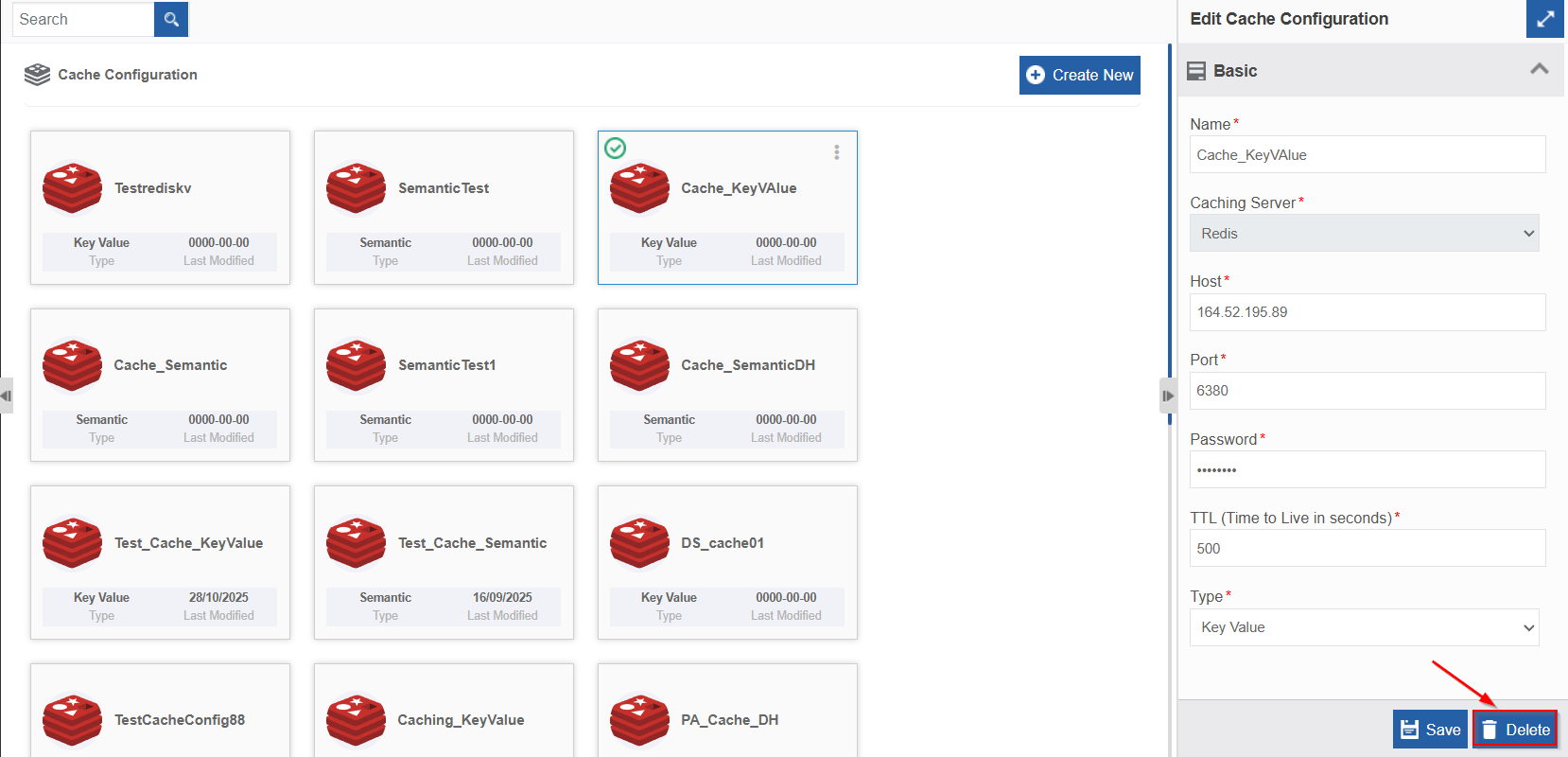Click the green check icon on Cache_KeyVAlue card

(x=616, y=148)
